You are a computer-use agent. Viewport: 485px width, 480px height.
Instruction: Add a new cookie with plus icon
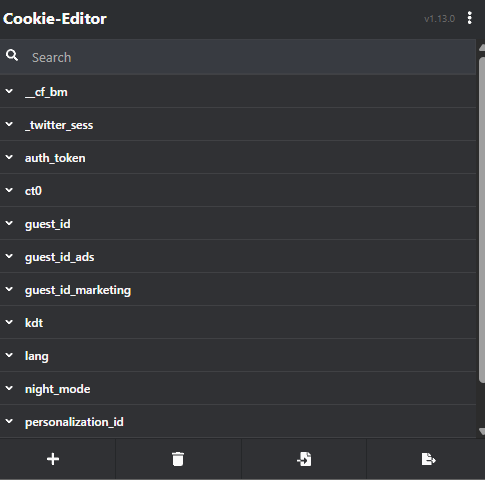click(53, 459)
